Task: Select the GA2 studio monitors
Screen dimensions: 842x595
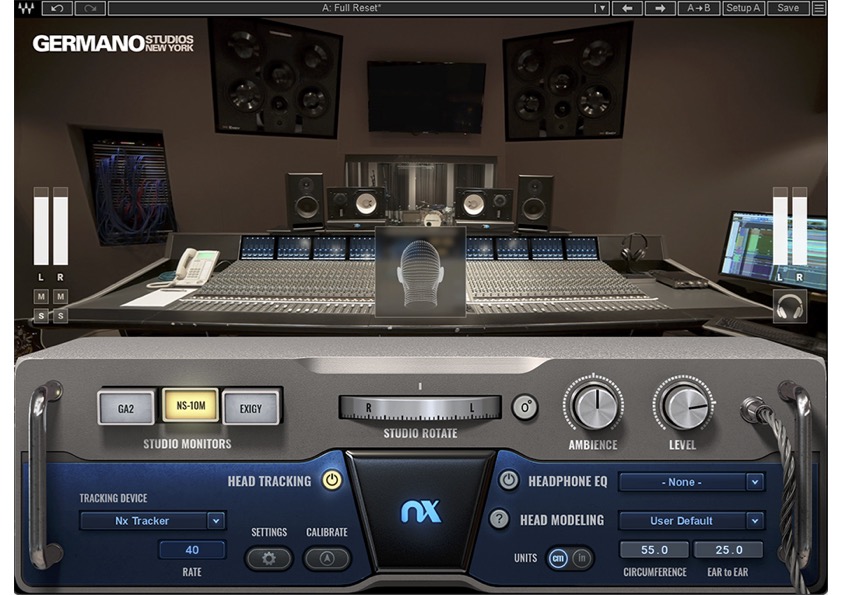Action: (x=126, y=408)
